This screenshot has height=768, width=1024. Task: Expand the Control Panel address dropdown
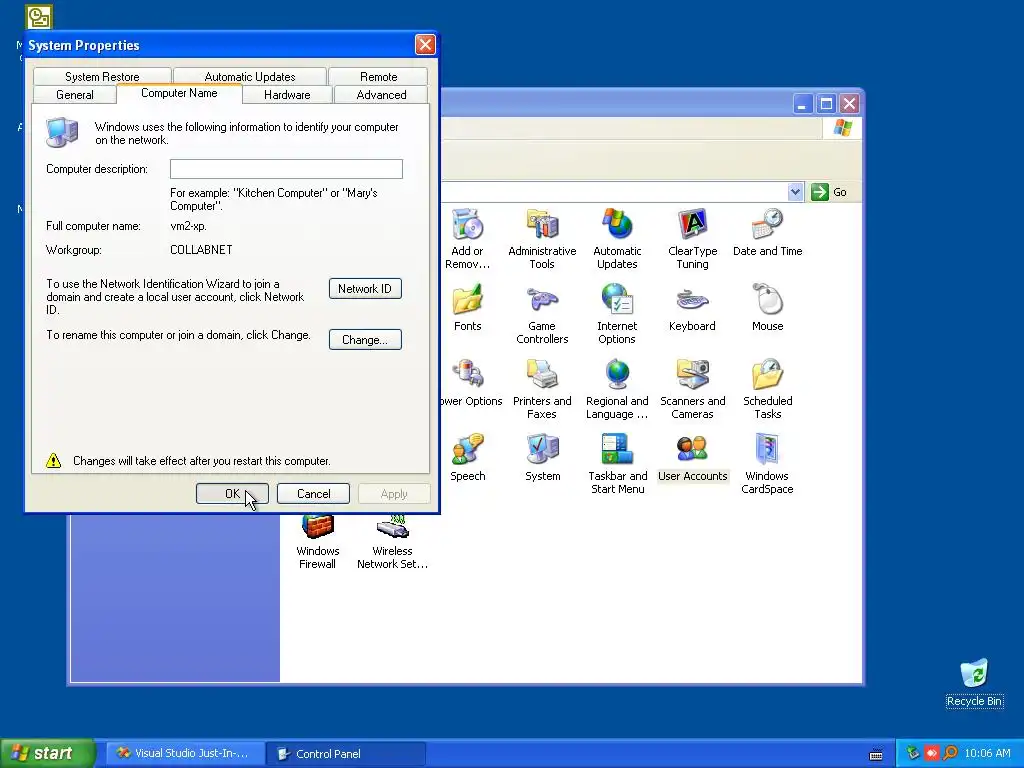[795, 192]
